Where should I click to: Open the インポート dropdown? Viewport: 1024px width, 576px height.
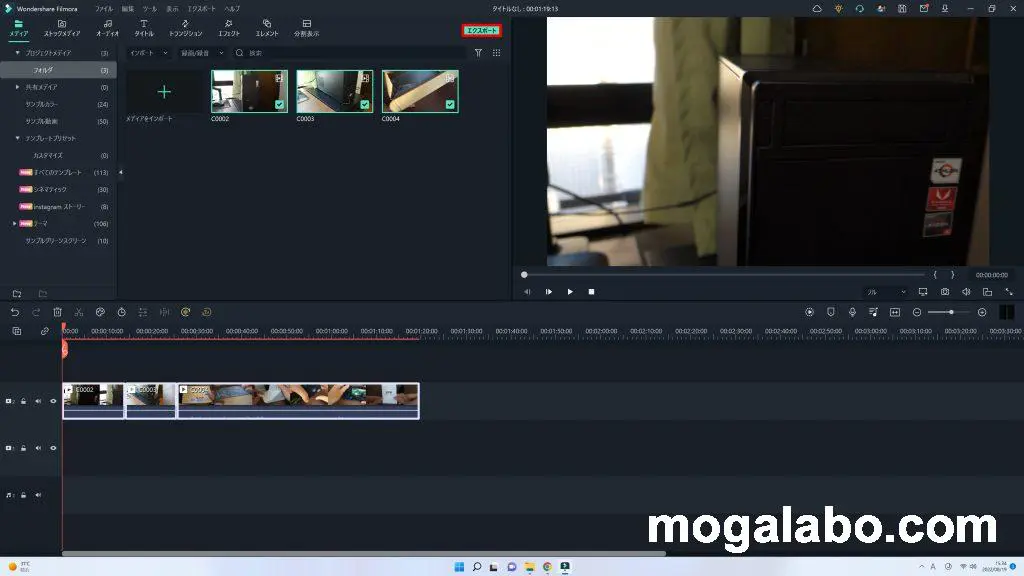pos(149,53)
